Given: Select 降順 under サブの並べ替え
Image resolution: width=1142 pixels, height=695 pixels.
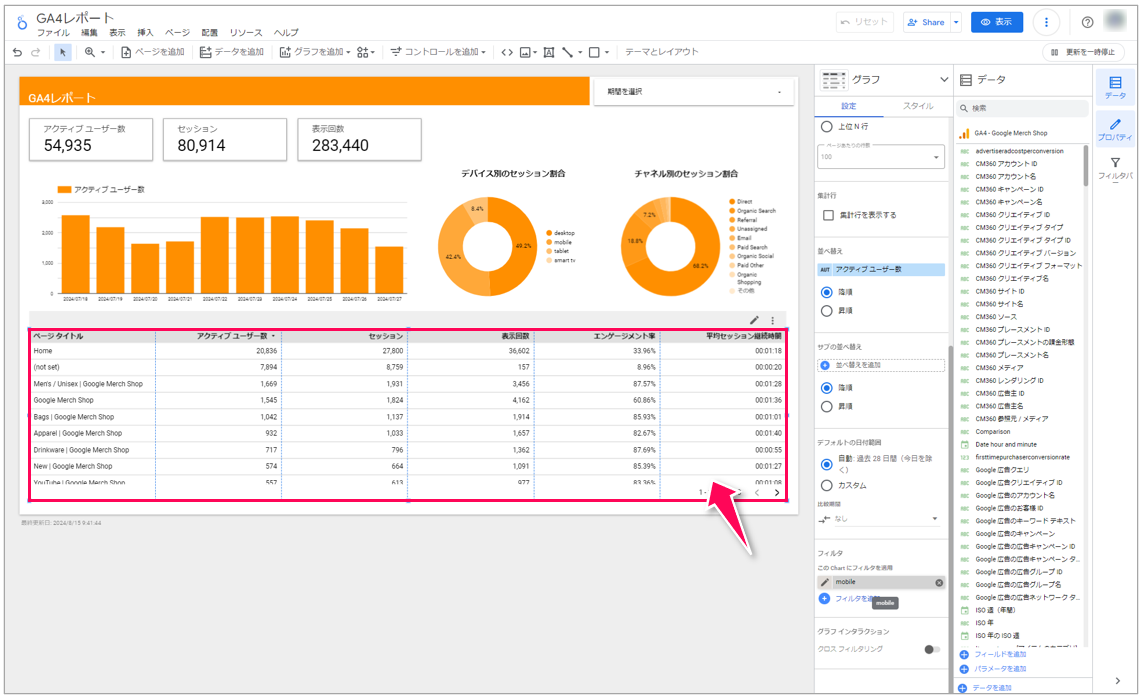Looking at the screenshot, I should 827,388.
